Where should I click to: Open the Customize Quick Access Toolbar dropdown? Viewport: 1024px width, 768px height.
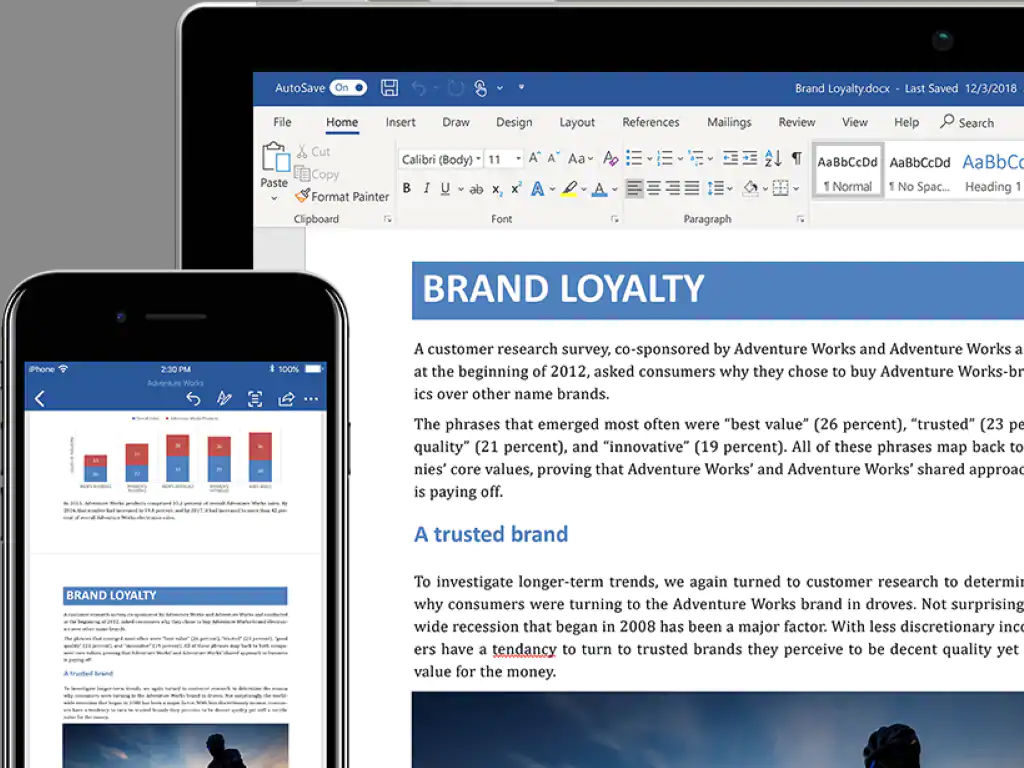pyautogui.click(x=521, y=87)
